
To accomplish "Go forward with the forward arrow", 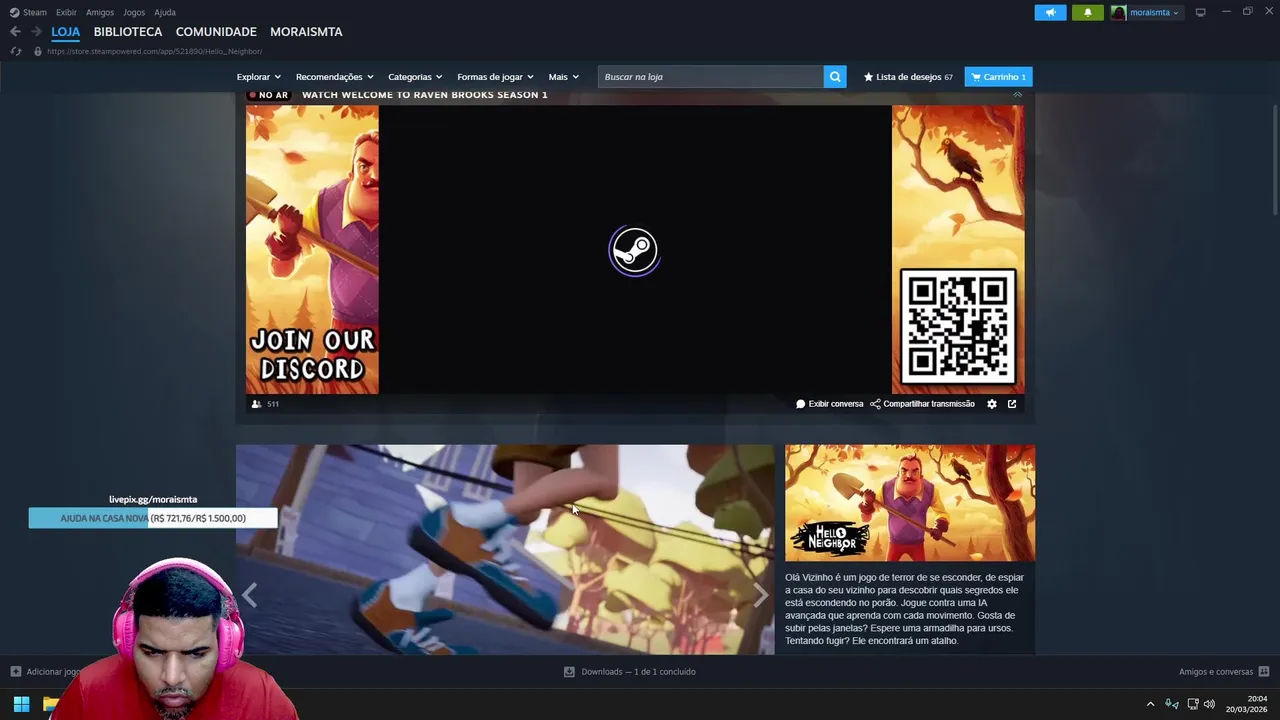I will click(36, 32).
